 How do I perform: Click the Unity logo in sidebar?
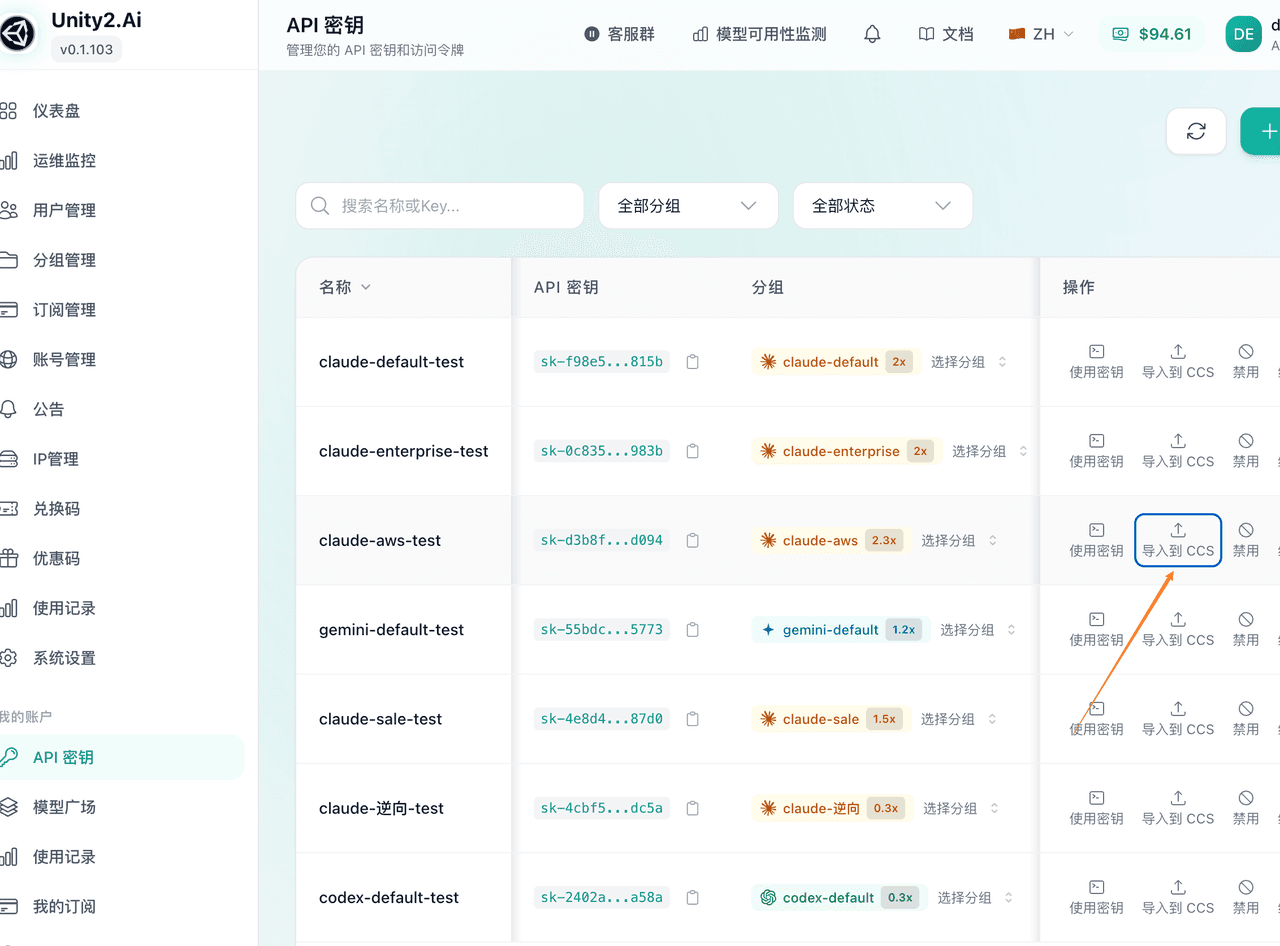pyautogui.click(x=17, y=34)
